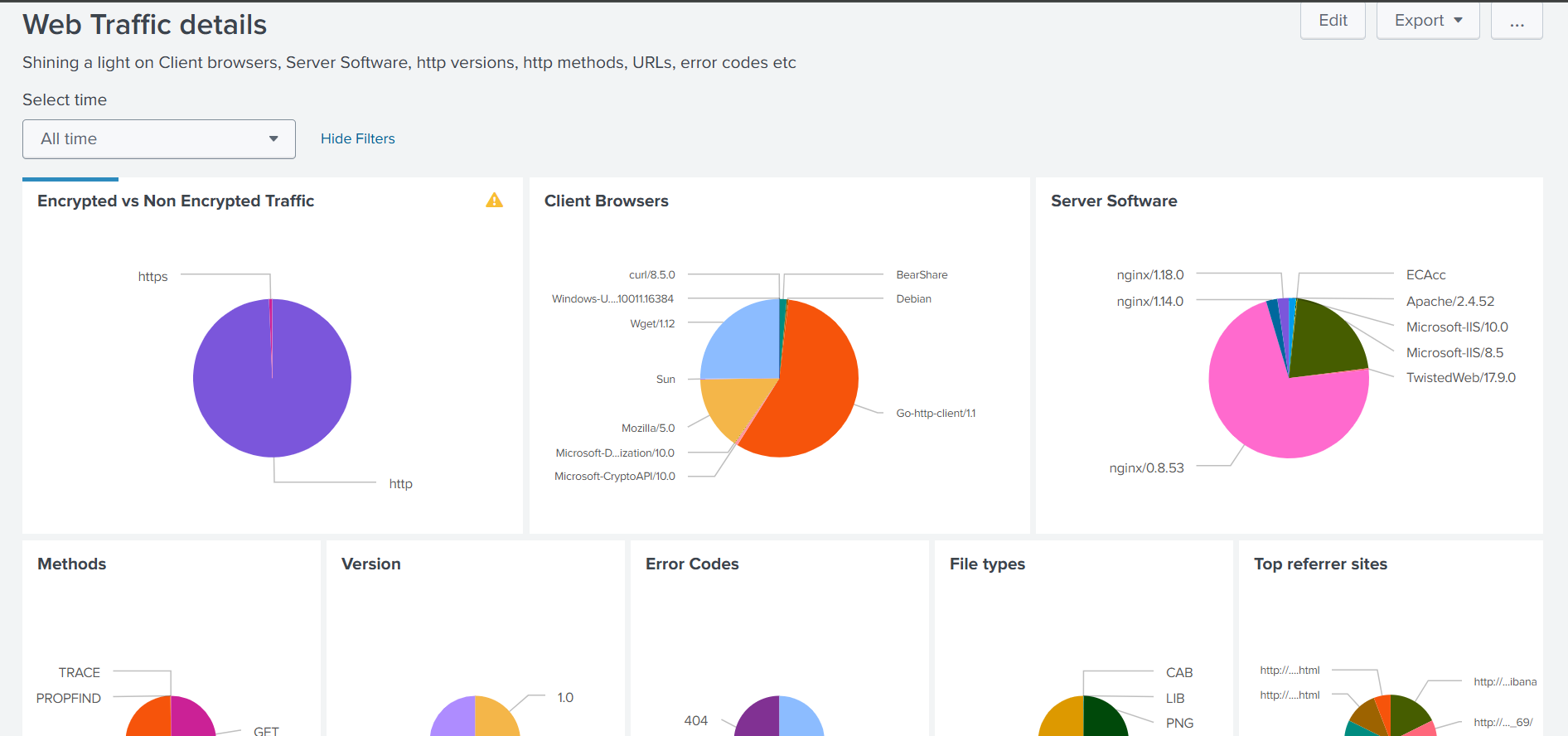Click the Encrypted vs Non Encrypted Traffic title
This screenshot has height=736, width=1568.
tap(176, 201)
